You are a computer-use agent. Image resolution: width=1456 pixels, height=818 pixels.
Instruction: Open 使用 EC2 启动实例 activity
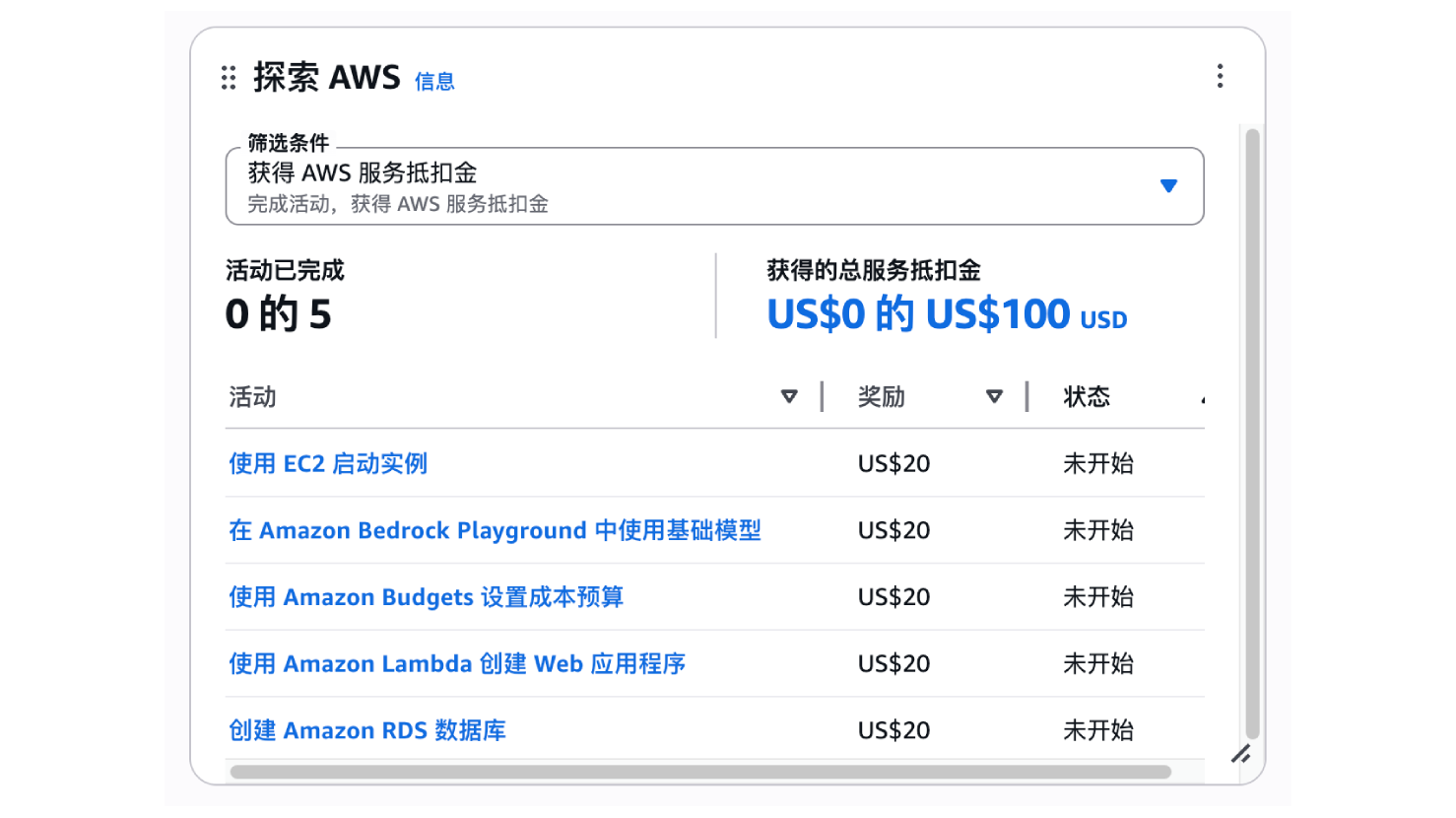[328, 463]
